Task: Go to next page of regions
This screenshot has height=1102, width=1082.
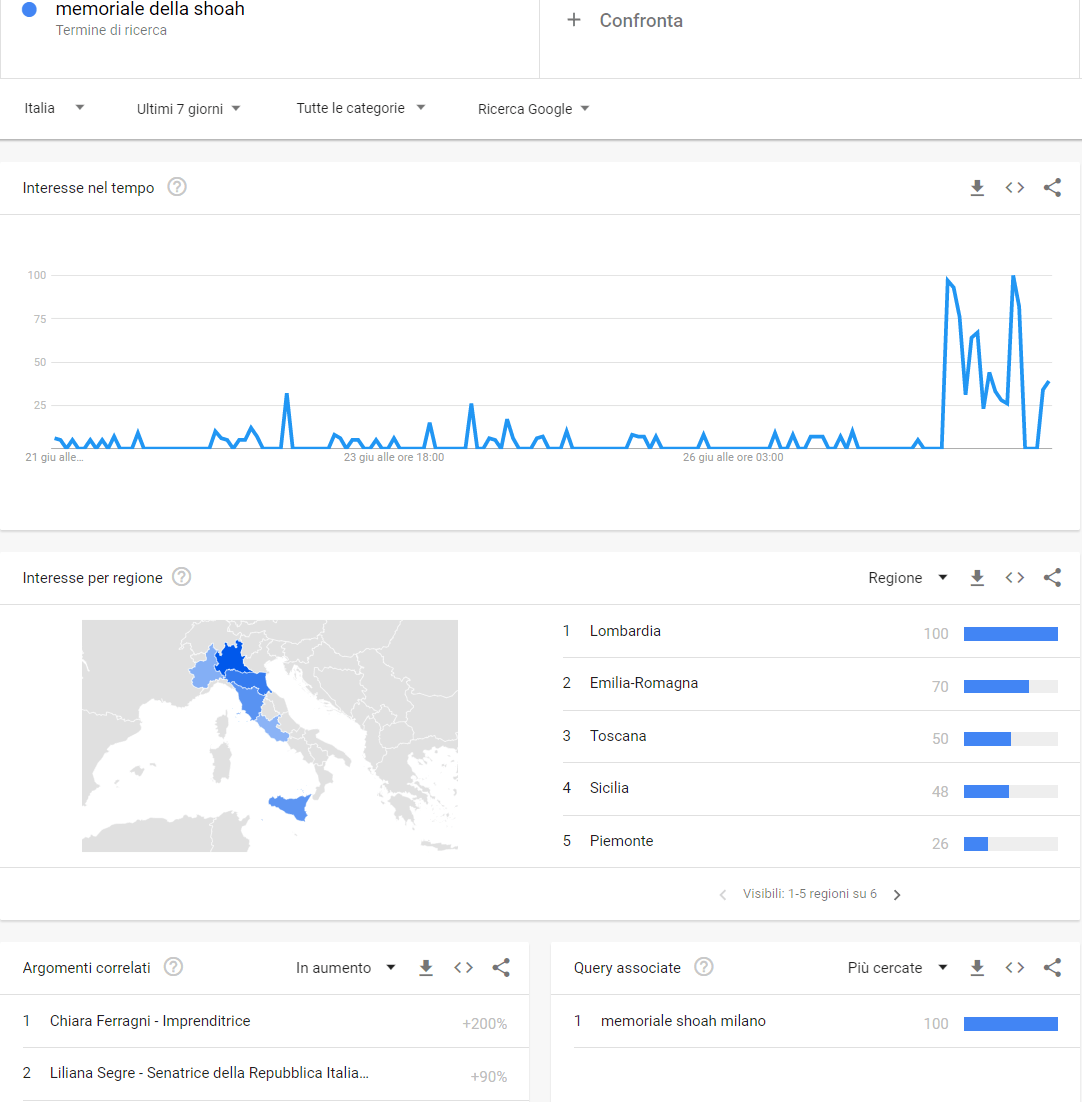Action: [897, 895]
